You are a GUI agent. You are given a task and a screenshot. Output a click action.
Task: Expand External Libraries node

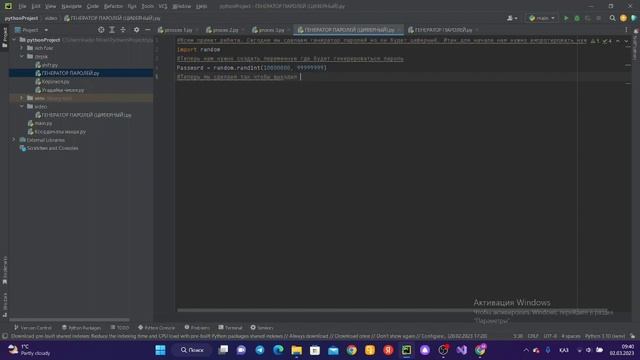14,140
